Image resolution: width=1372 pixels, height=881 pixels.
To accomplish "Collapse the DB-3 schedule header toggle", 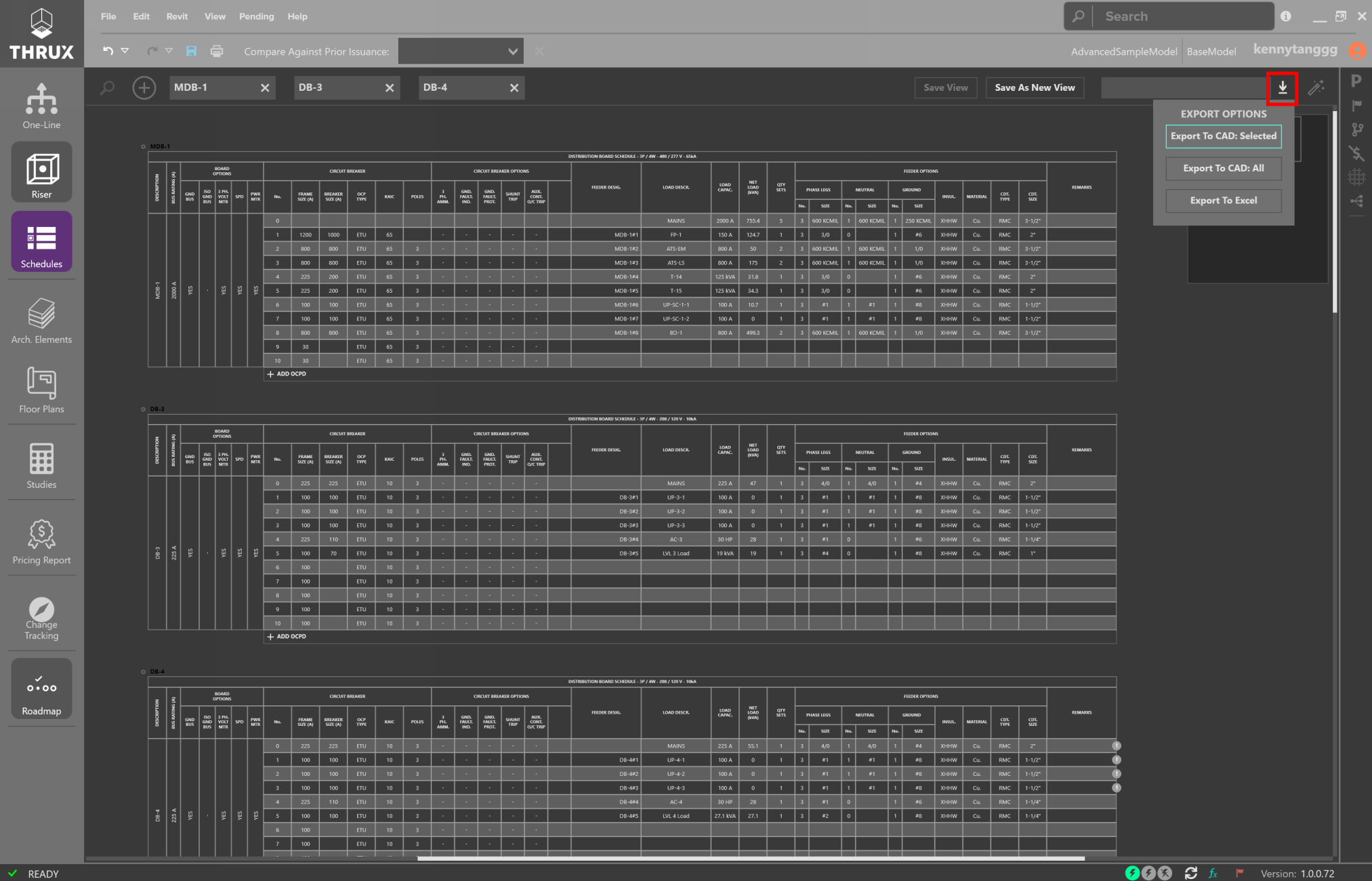I will pos(143,409).
